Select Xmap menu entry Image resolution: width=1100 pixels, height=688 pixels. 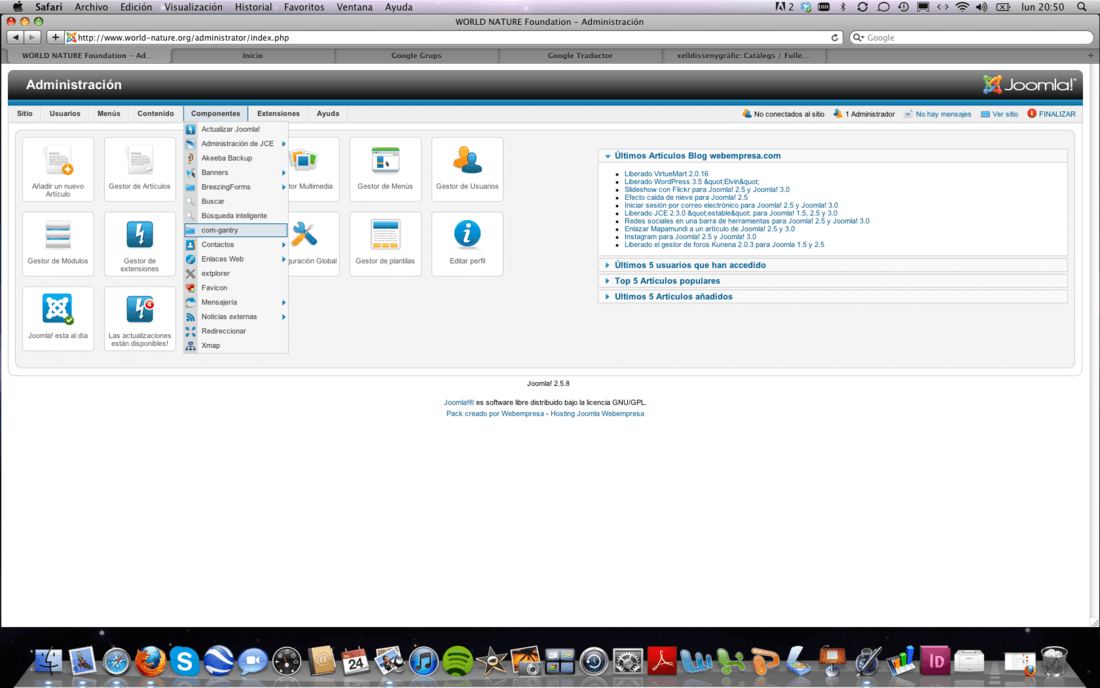pos(236,346)
